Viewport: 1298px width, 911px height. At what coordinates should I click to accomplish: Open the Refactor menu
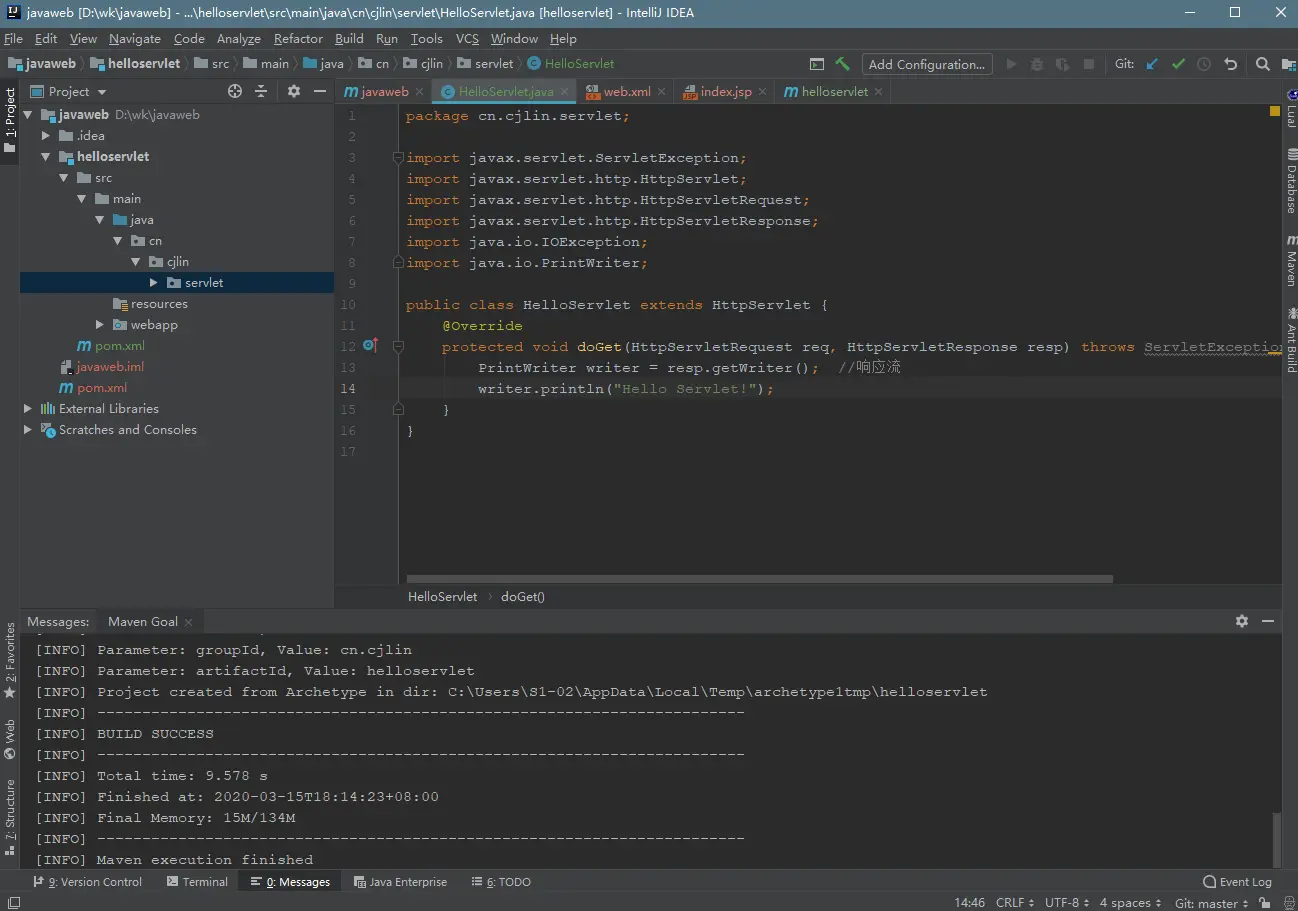click(x=298, y=38)
